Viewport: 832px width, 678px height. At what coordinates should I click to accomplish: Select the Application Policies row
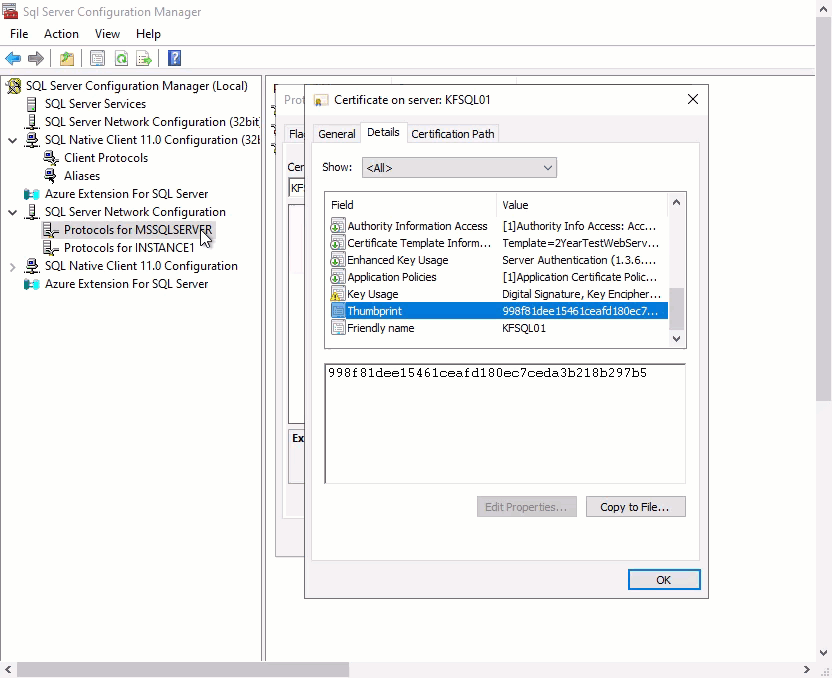click(x=499, y=277)
